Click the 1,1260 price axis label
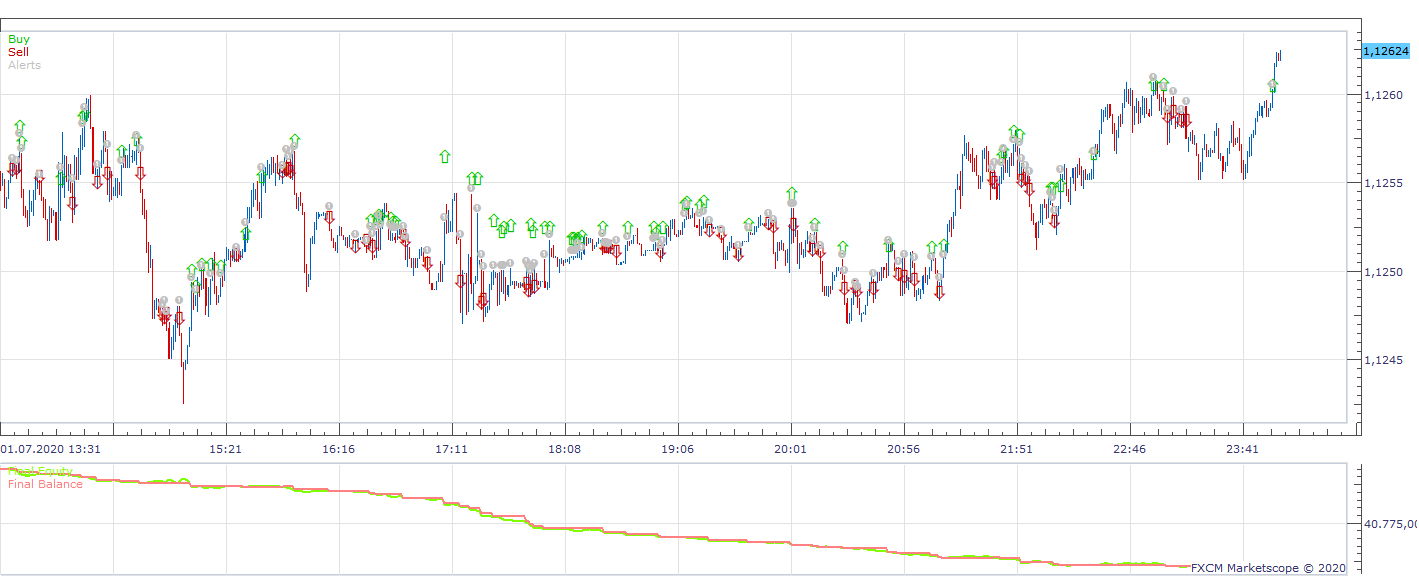The width and height of the screenshot is (1419, 576). tap(1385, 95)
